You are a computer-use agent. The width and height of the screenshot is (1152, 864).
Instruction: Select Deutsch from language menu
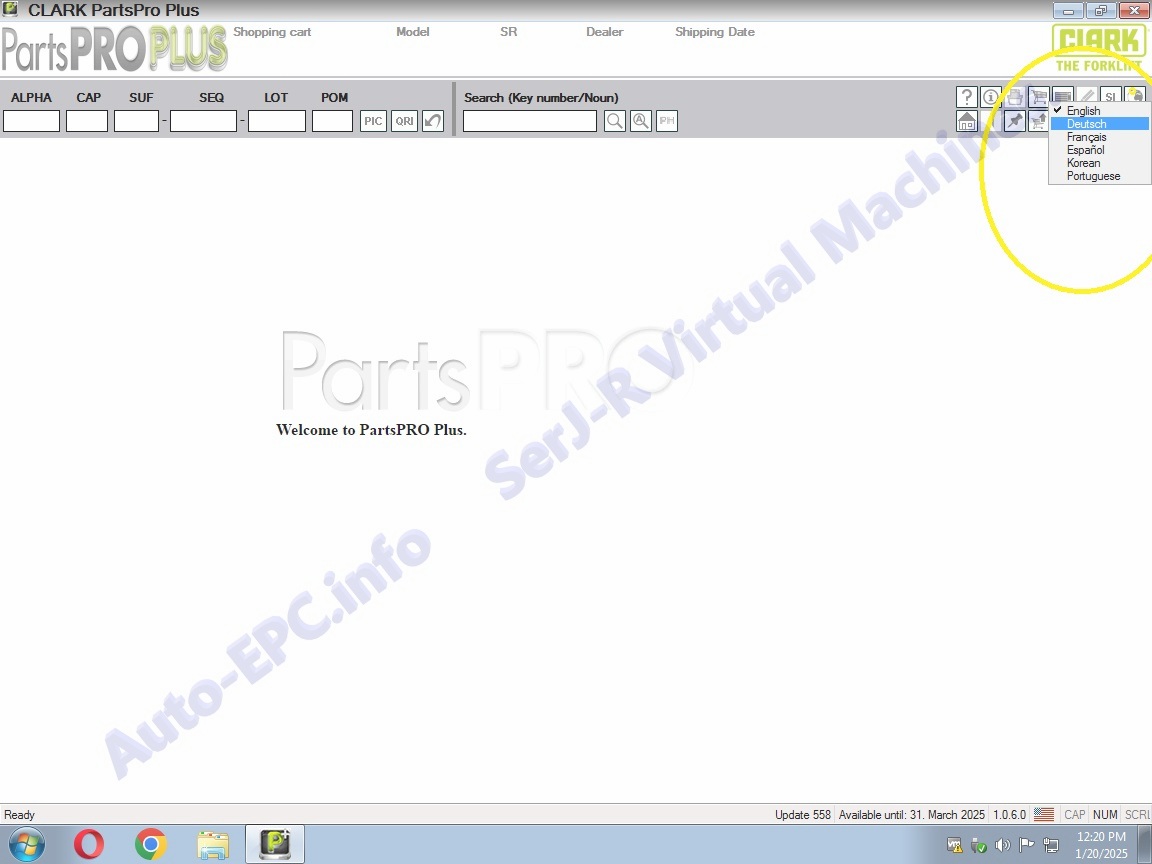pos(1099,124)
